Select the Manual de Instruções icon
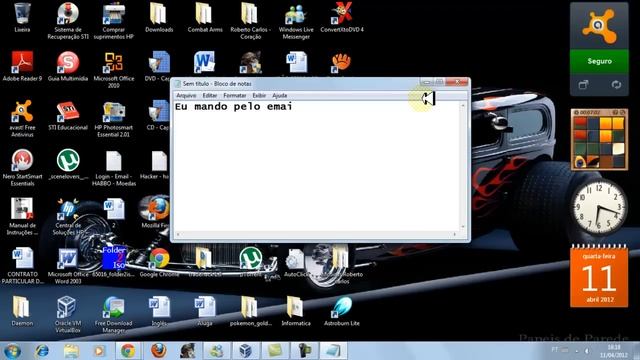640x360 pixels. tap(22, 216)
